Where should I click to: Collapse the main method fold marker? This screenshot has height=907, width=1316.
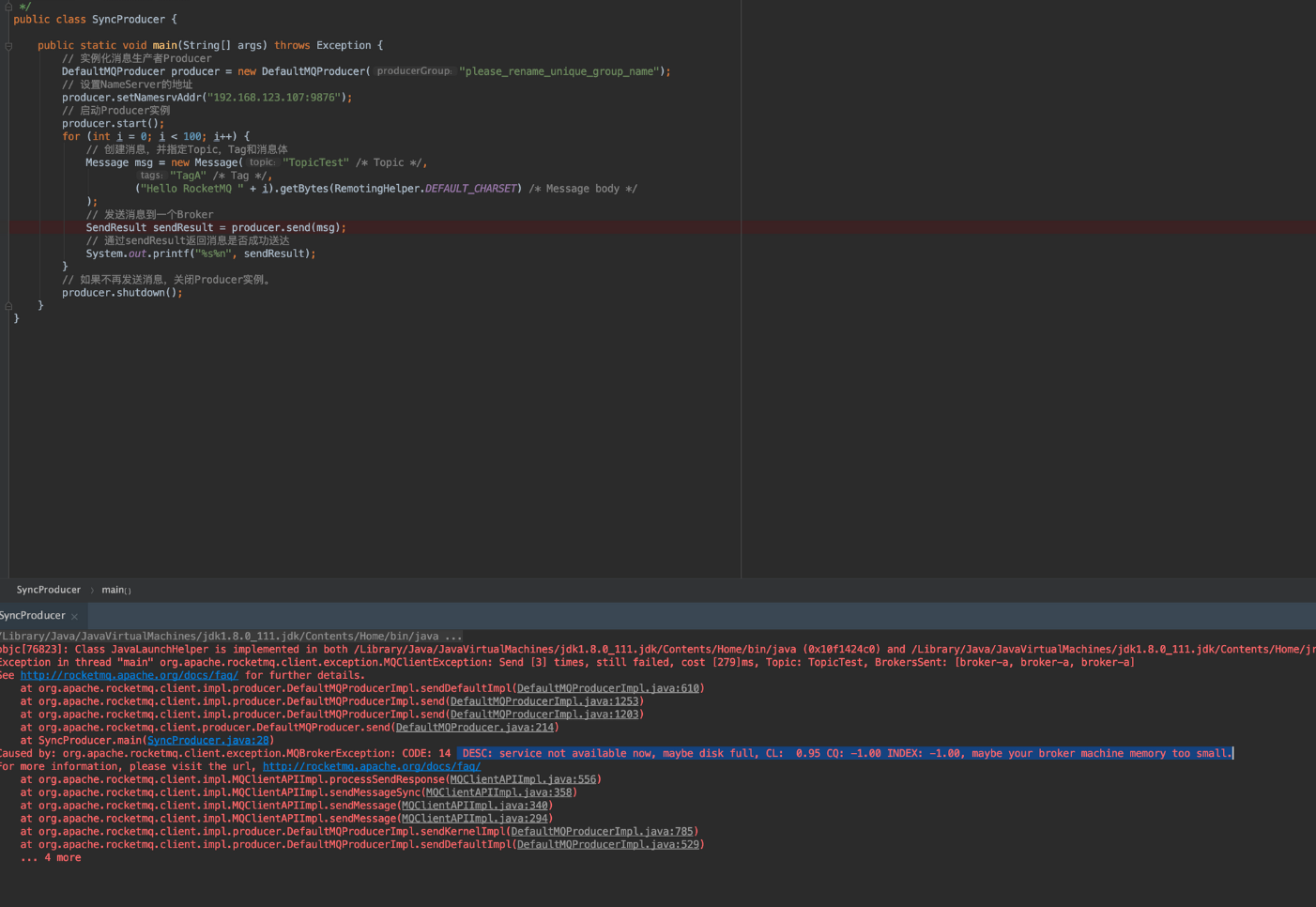pyautogui.click(x=8, y=46)
